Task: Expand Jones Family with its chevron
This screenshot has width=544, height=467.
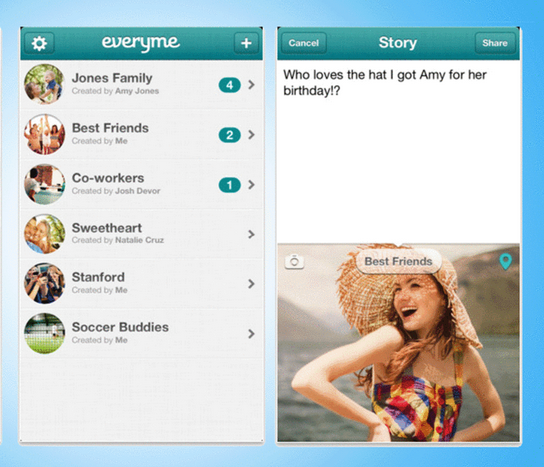Action: pyautogui.click(x=252, y=85)
